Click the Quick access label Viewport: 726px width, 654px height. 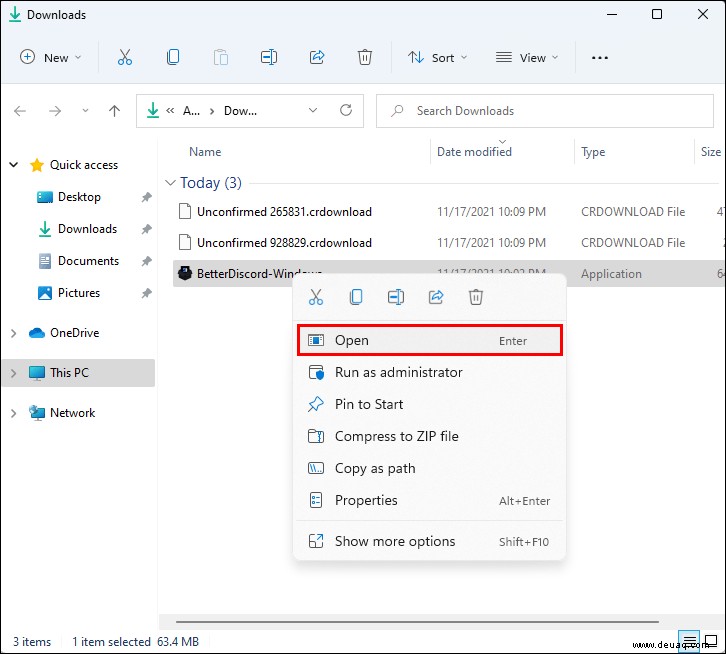click(84, 165)
